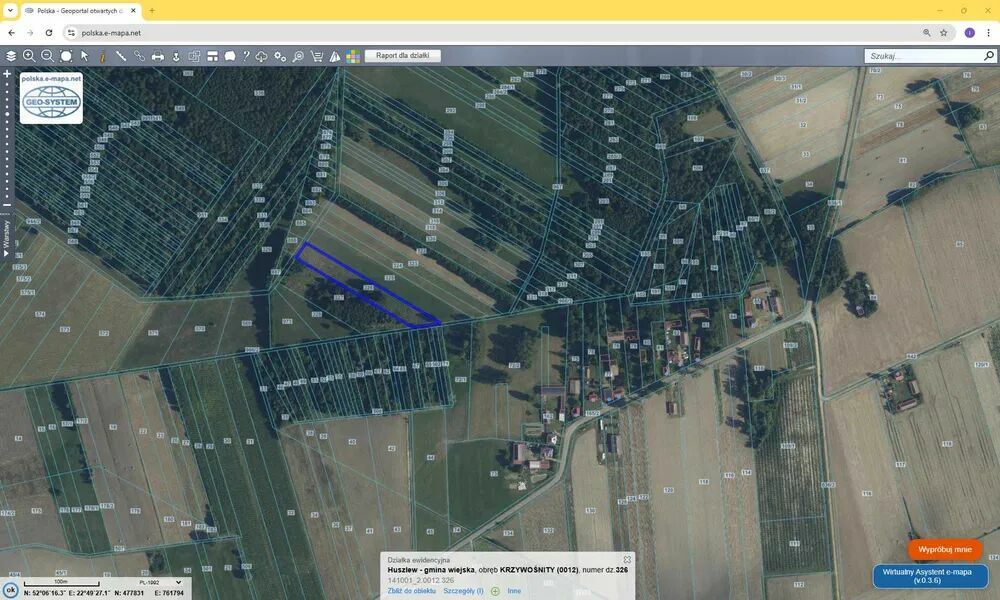Close the Działka ewidencyjna info popup
1000x600 pixels.
coord(627,560)
